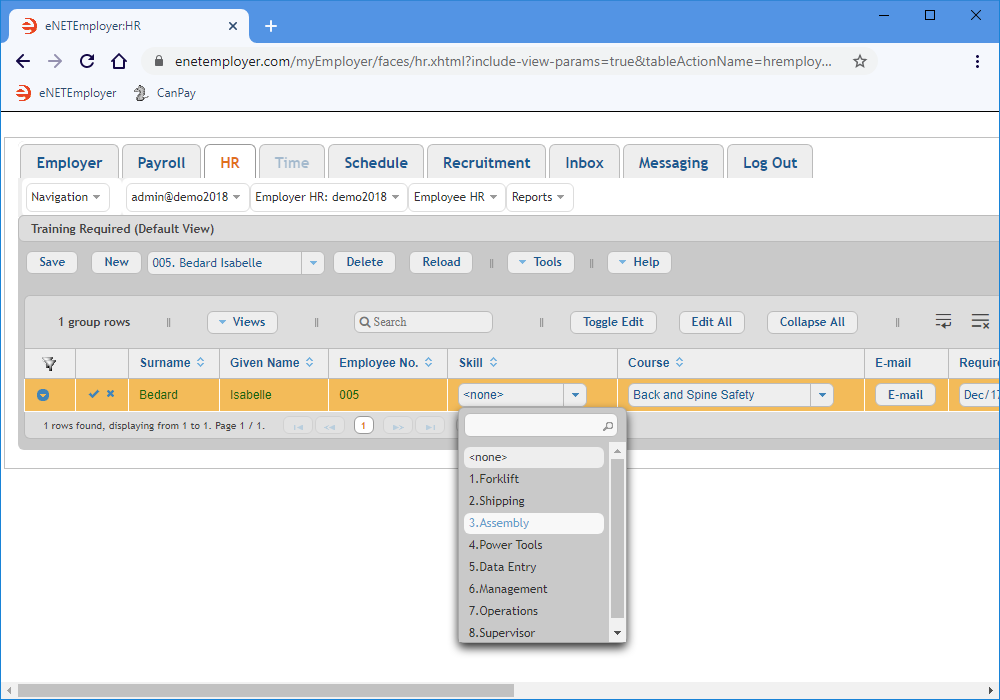
Task: Open the Employer HR: demo2018 menu
Action: coord(328,197)
